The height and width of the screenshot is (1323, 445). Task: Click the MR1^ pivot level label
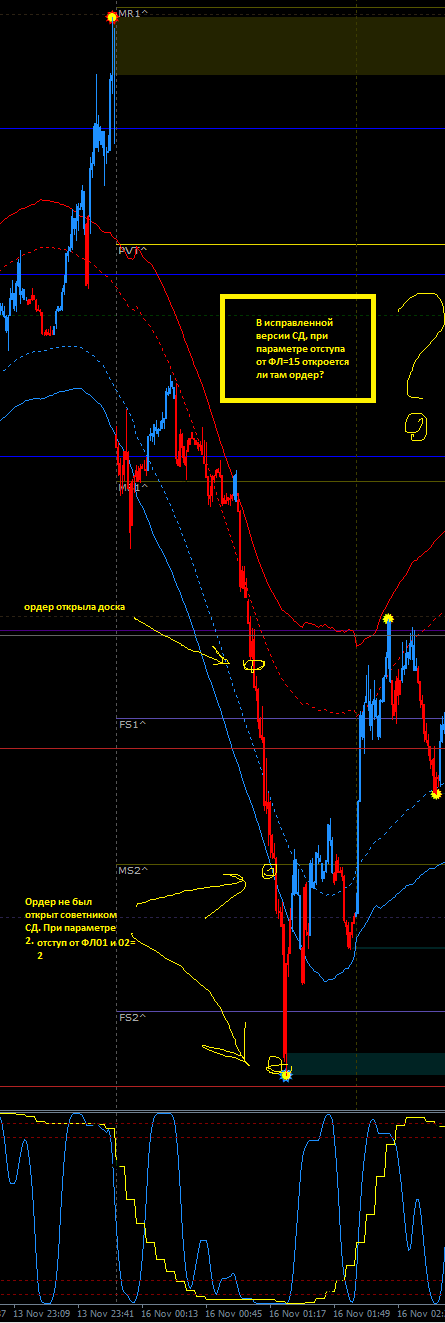133,14
